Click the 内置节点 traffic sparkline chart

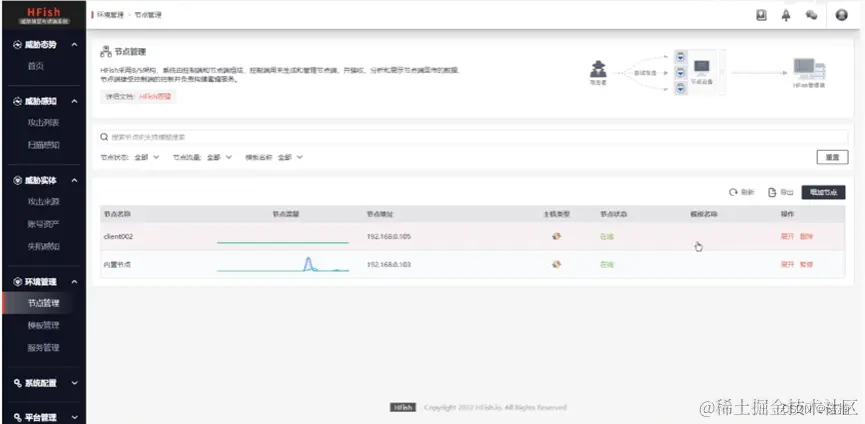(x=283, y=265)
